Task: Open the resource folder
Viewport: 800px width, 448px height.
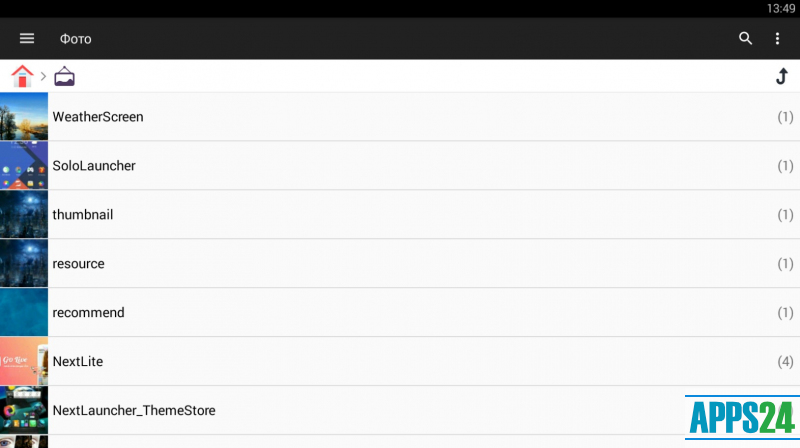Action: (78, 264)
